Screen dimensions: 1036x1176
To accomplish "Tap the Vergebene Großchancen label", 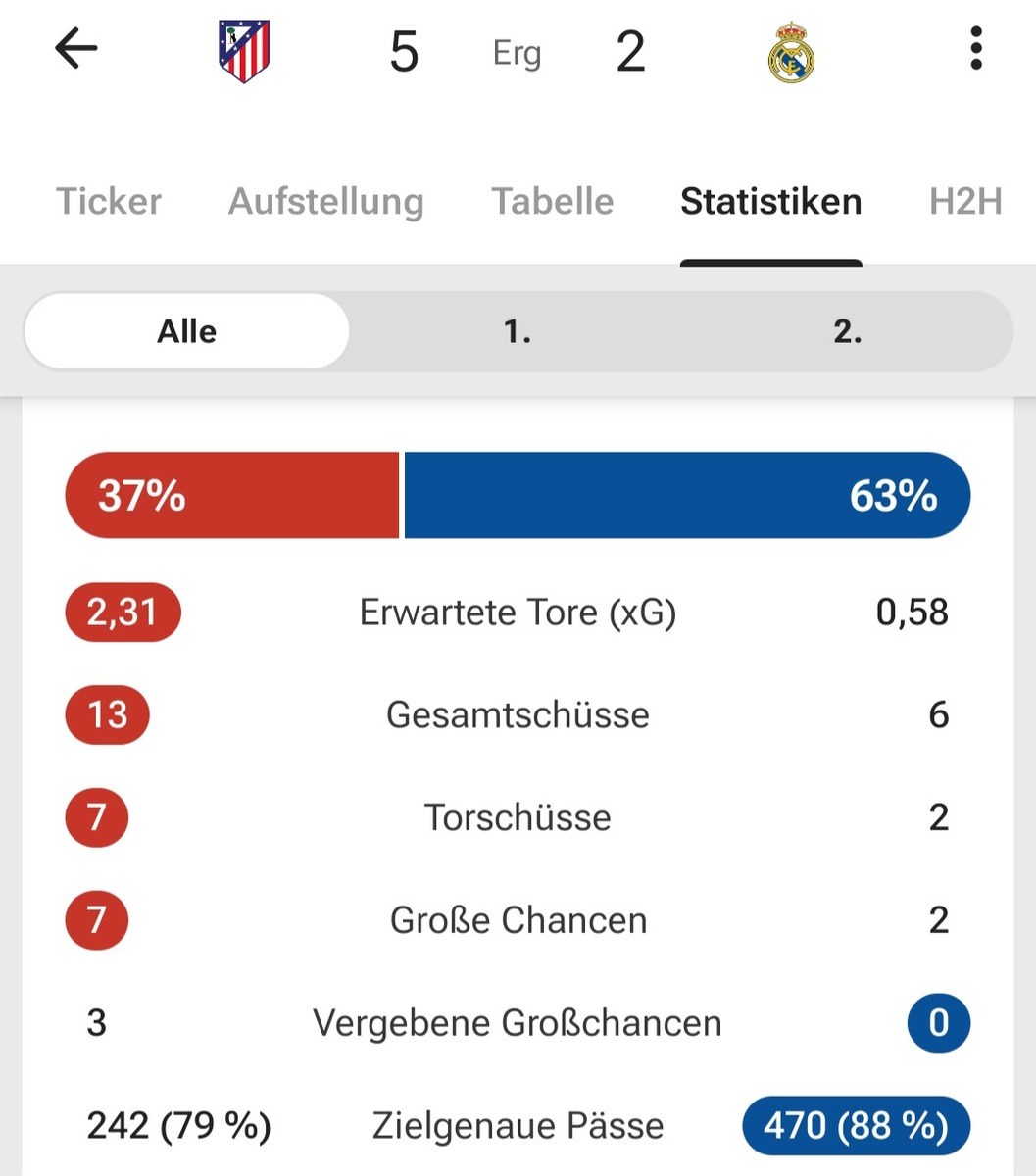I will pyautogui.click(x=518, y=1023).
